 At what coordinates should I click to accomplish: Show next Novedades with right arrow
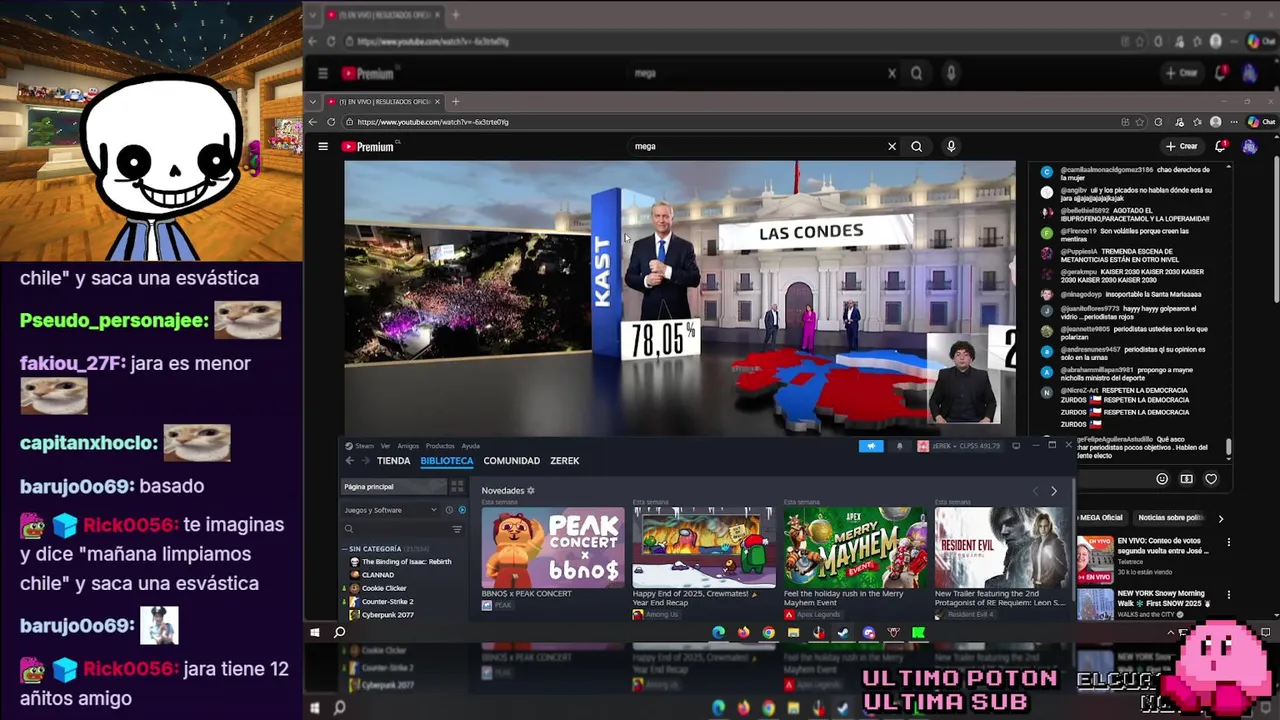[1053, 491]
